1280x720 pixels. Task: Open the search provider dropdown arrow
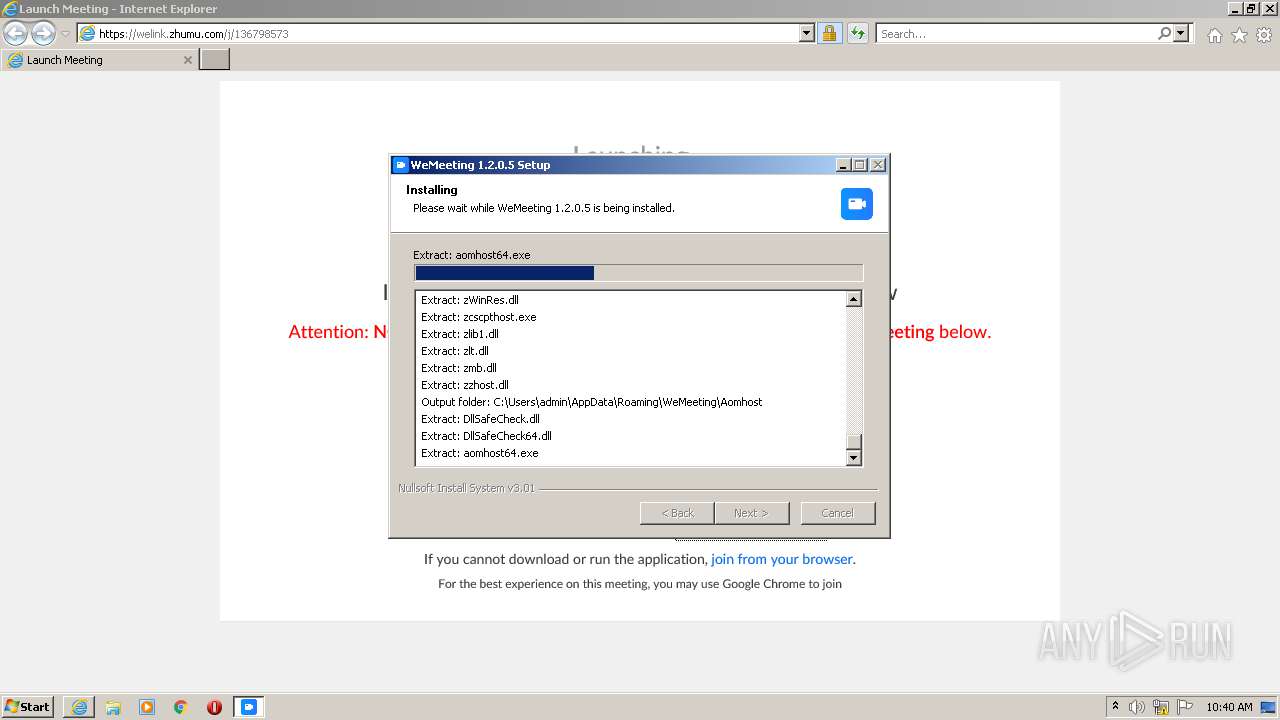[x=1181, y=33]
